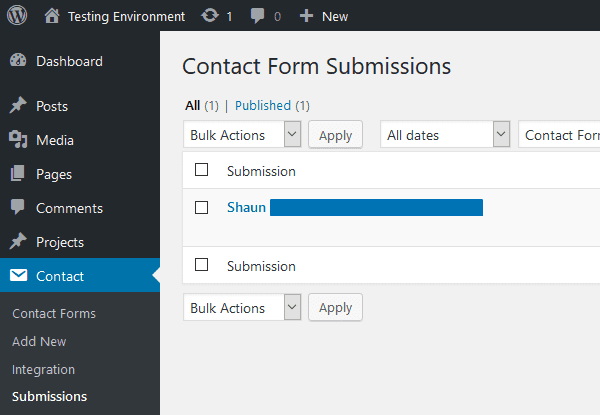Open Submissions submenu
The width and height of the screenshot is (600, 415).
(x=49, y=396)
